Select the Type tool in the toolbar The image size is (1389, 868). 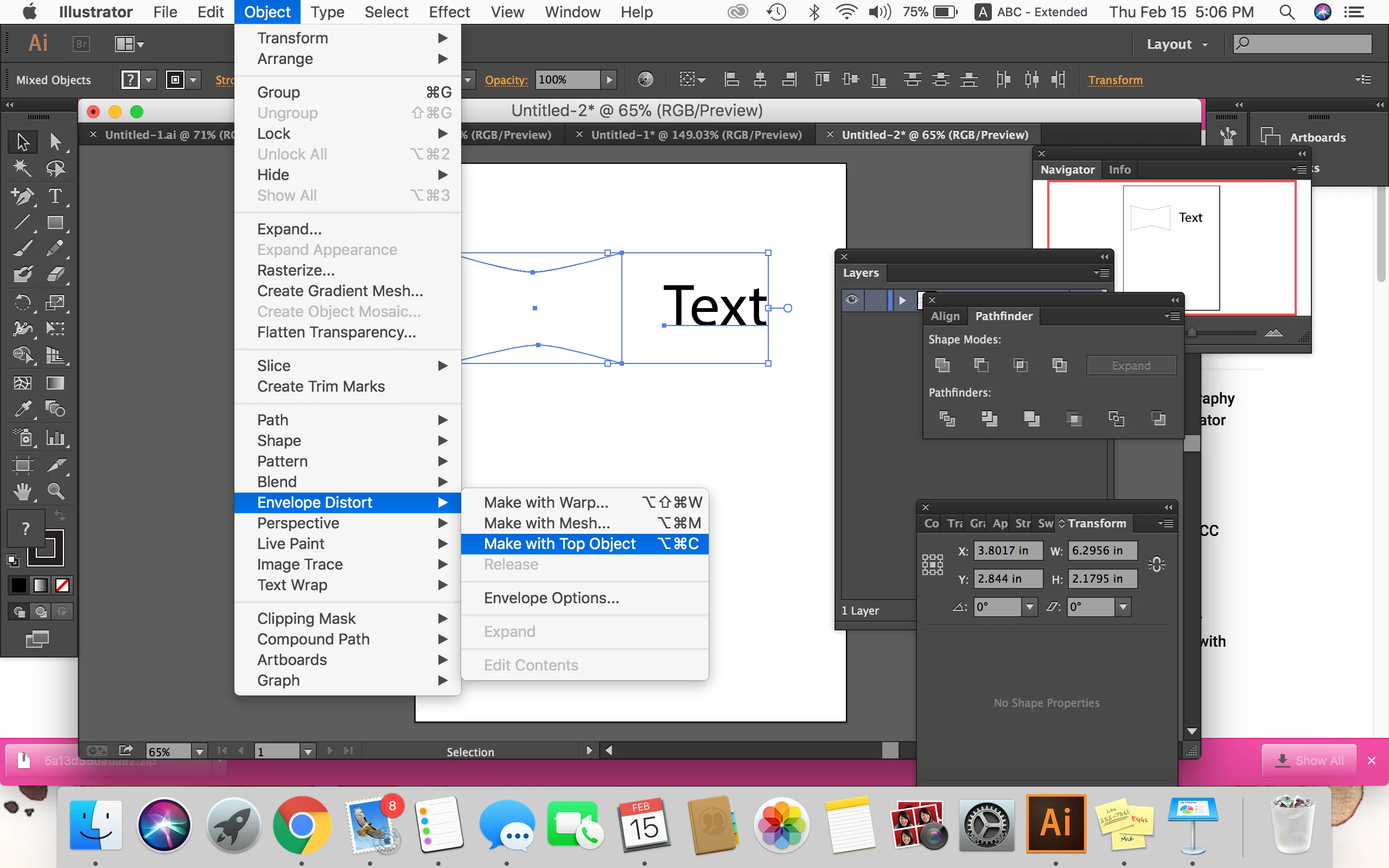click(55, 196)
